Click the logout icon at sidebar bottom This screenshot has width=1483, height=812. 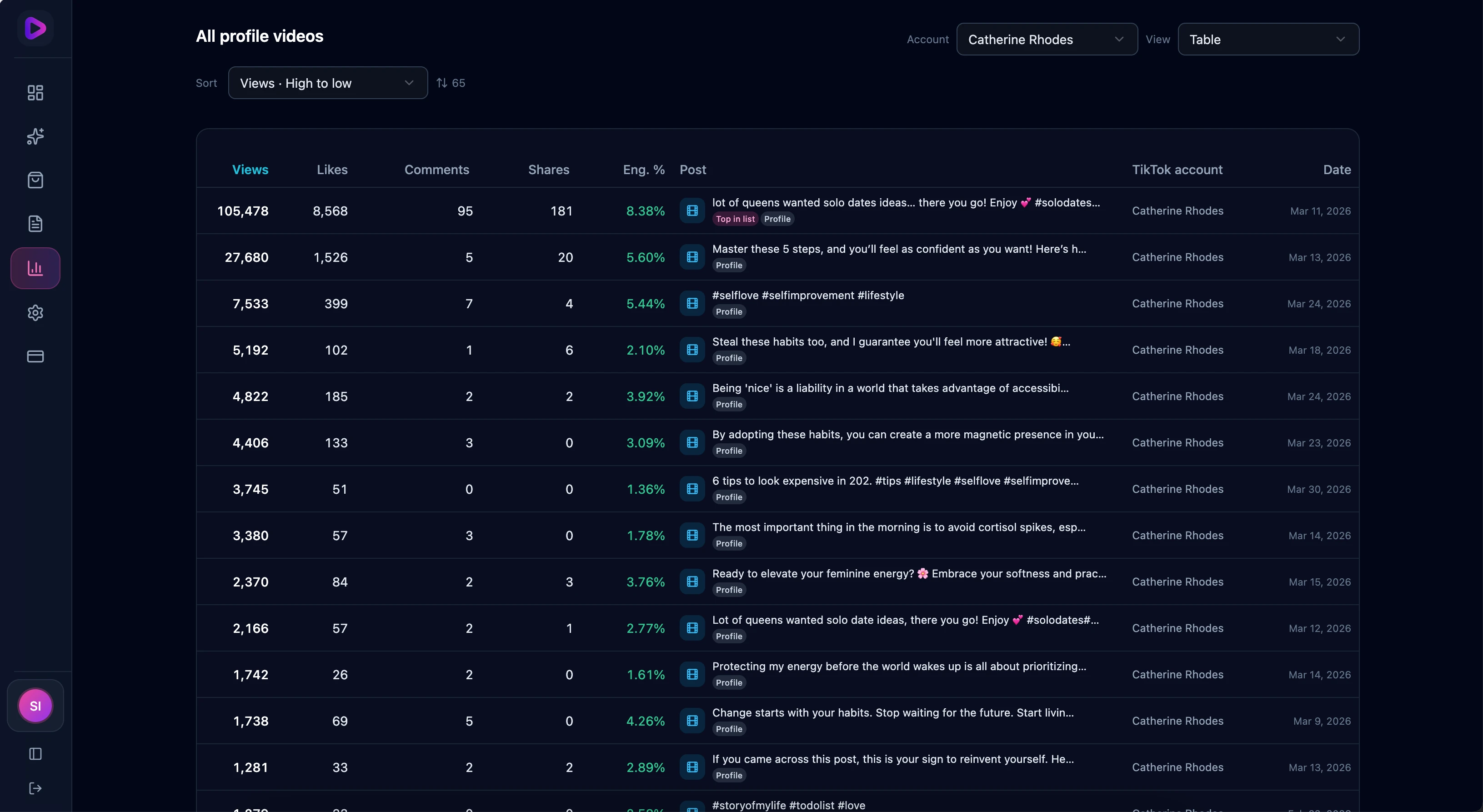pyautogui.click(x=35, y=788)
